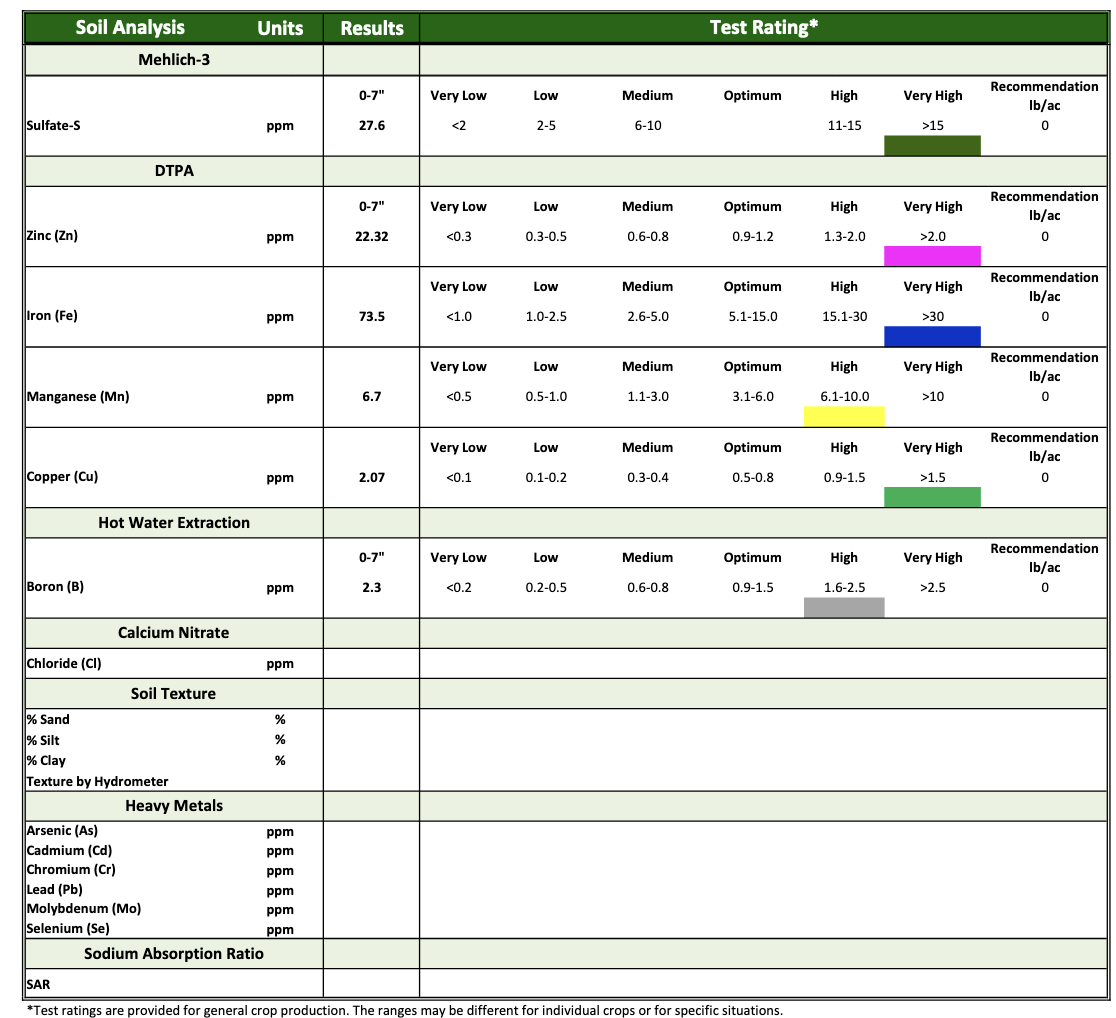Select the Copper >1.5 range value

(932, 478)
